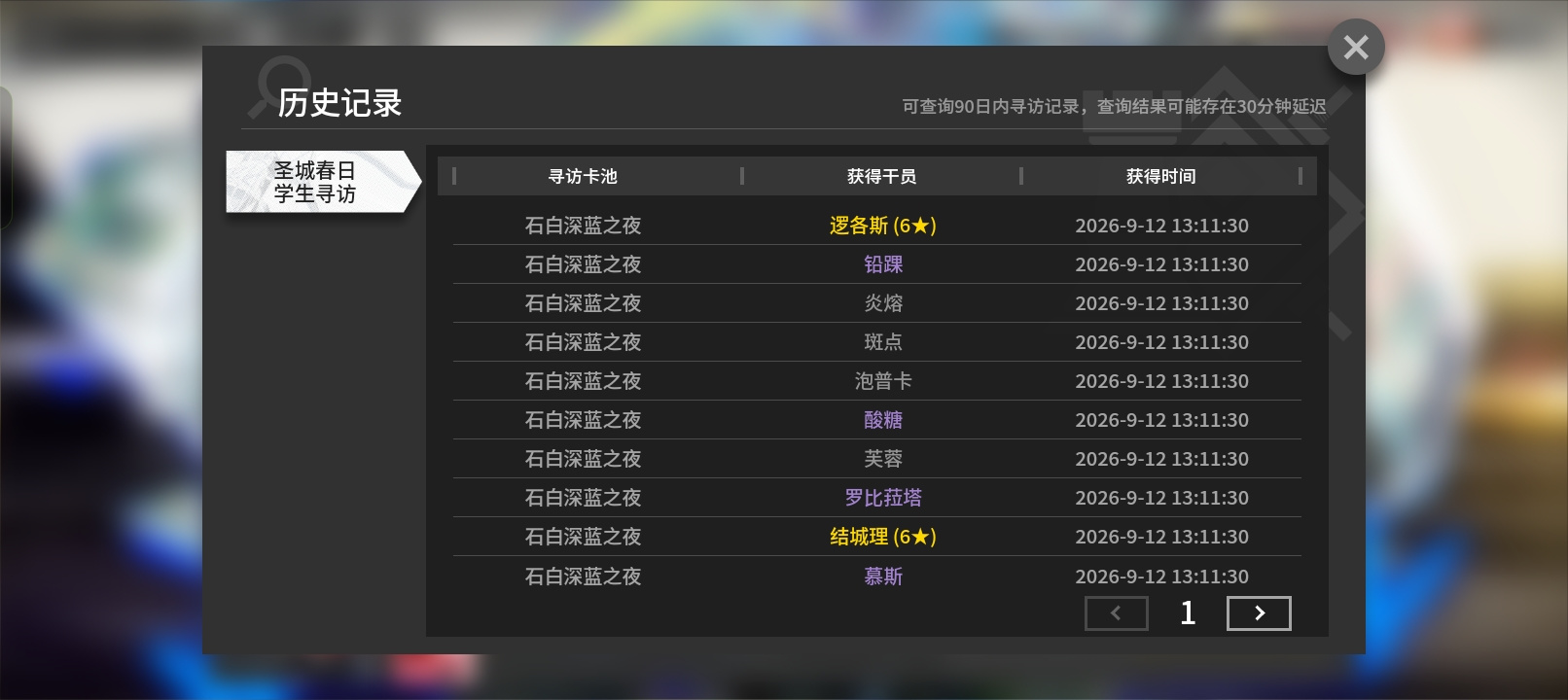Screen dimensions: 1568x700
Task: Click the 寻访卡池 column header
Action: pyautogui.click(x=583, y=176)
